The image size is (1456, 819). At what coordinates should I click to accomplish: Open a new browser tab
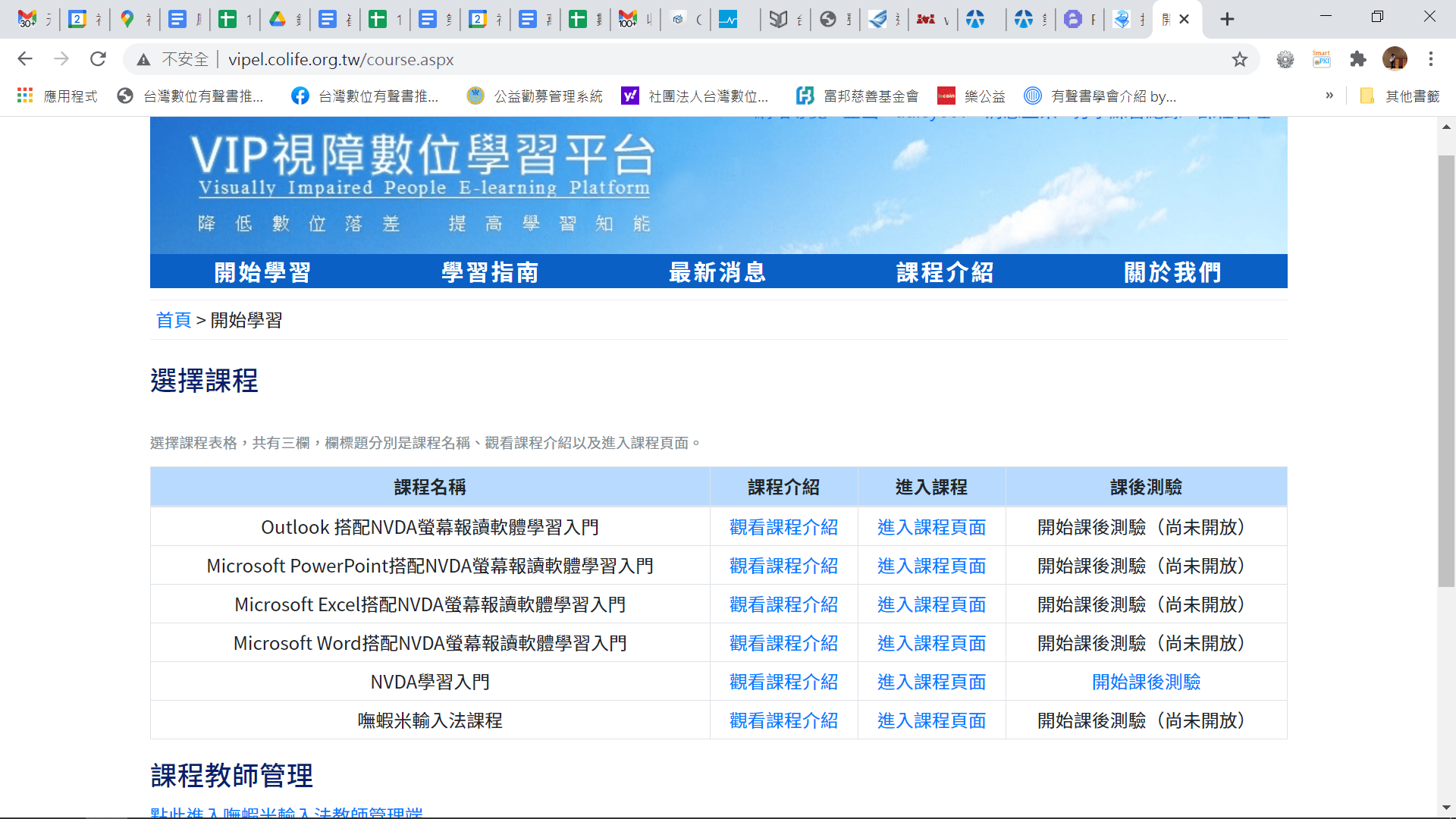[x=1227, y=19]
